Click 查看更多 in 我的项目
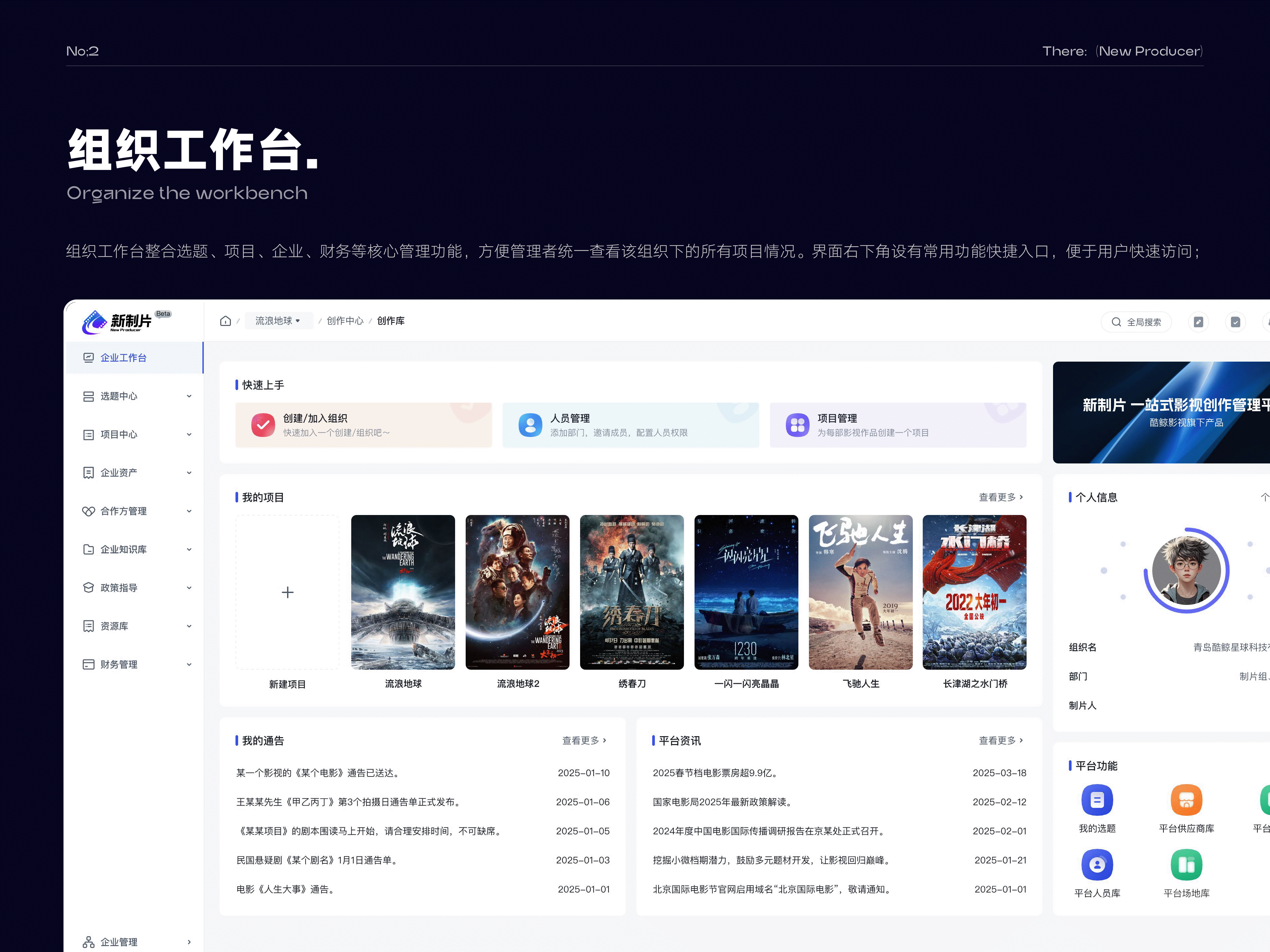Image resolution: width=1270 pixels, height=952 pixels. pos(1001,497)
